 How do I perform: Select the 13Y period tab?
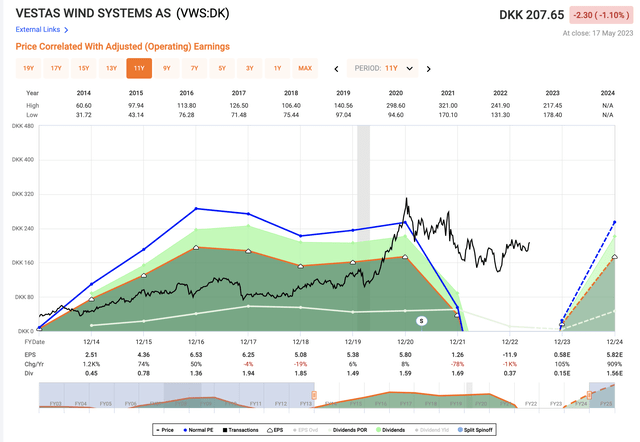111,68
